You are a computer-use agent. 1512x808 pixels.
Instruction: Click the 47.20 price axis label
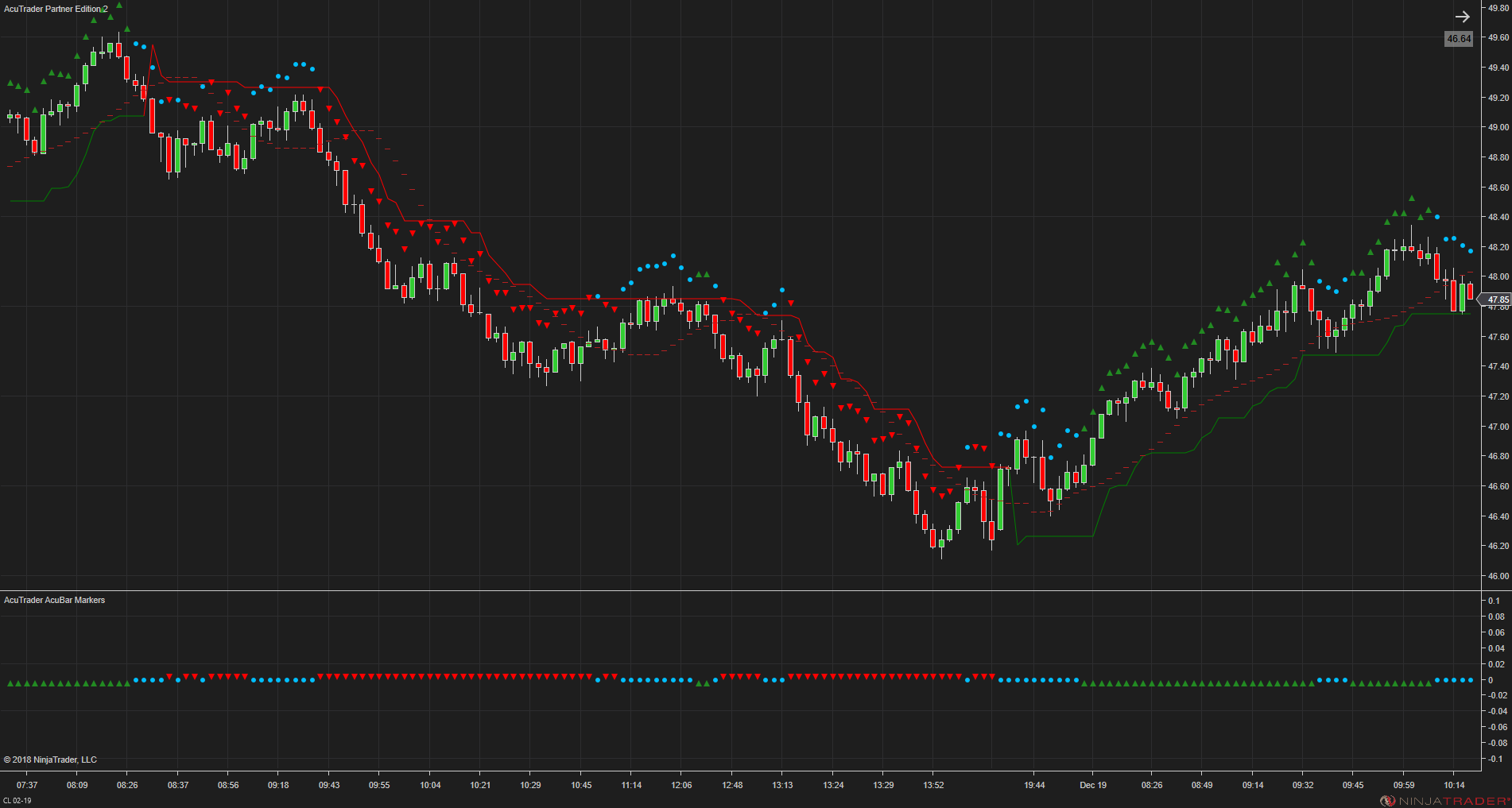[1498, 396]
